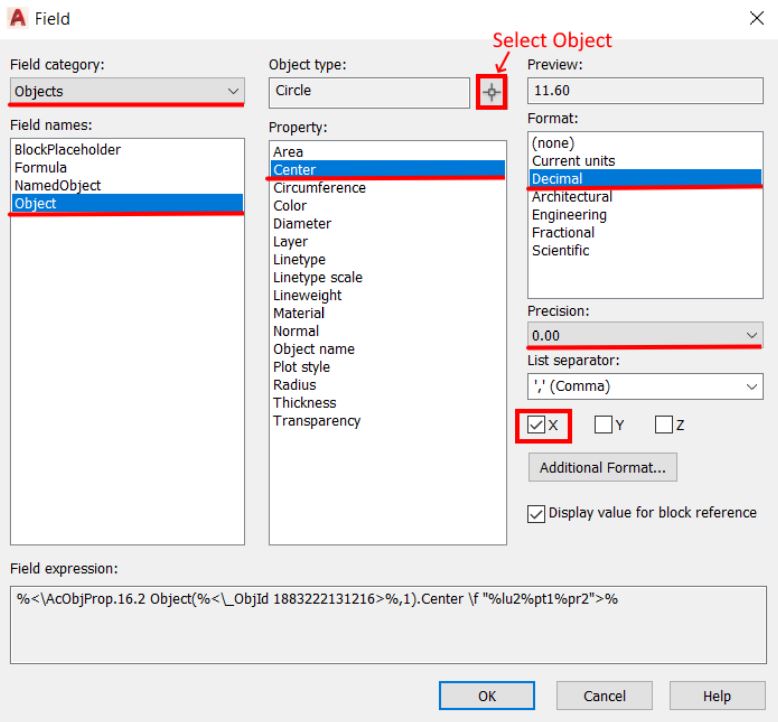Select the Normal property
The width and height of the screenshot is (778, 722).
click(x=388, y=331)
